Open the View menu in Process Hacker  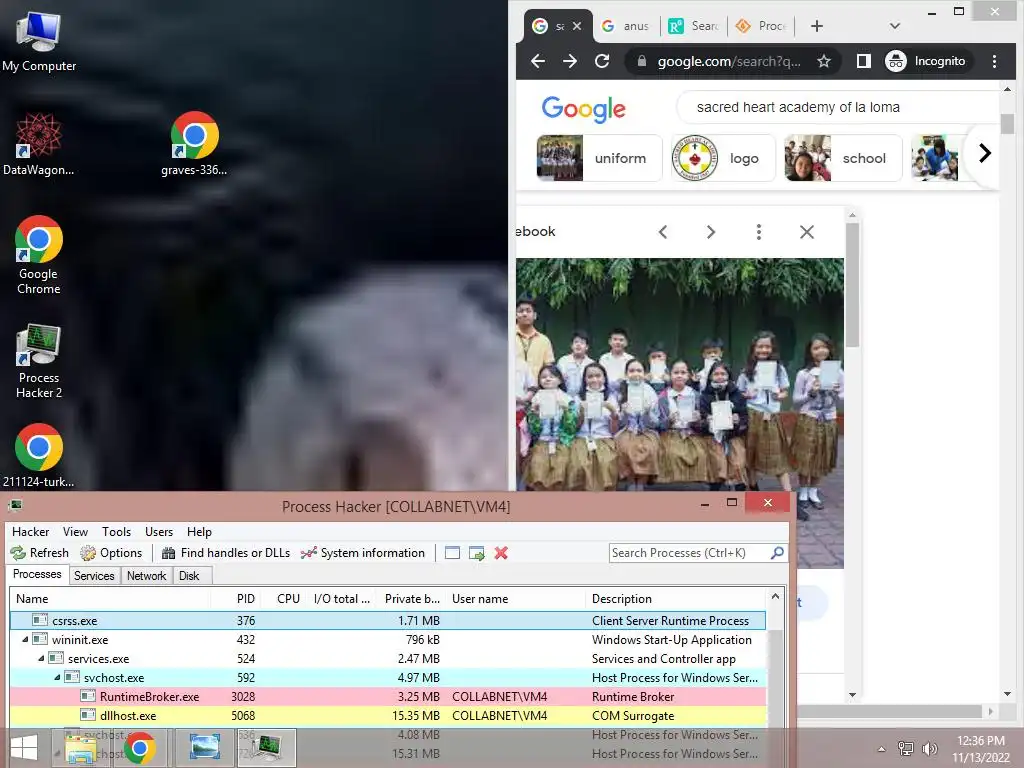coord(75,532)
